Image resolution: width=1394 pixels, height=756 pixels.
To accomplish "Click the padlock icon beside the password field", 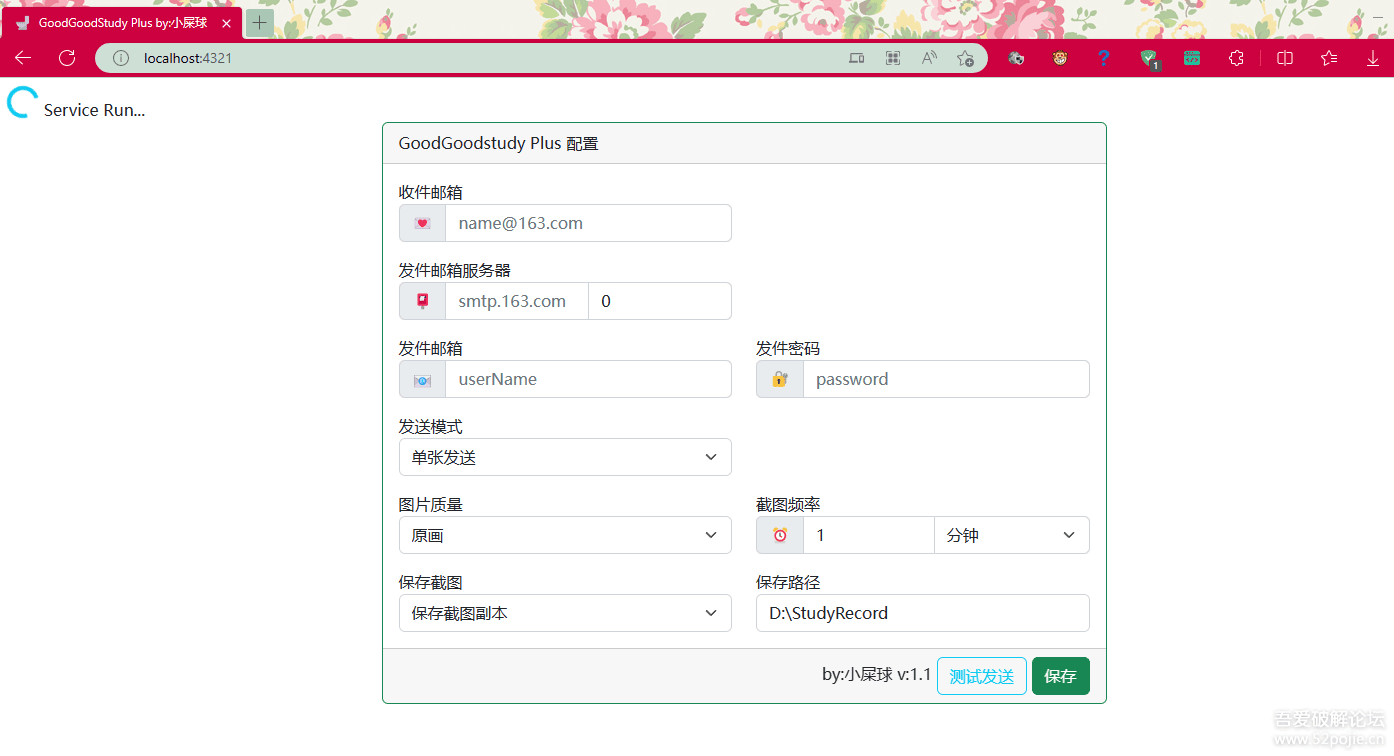I will pos(779,379).
